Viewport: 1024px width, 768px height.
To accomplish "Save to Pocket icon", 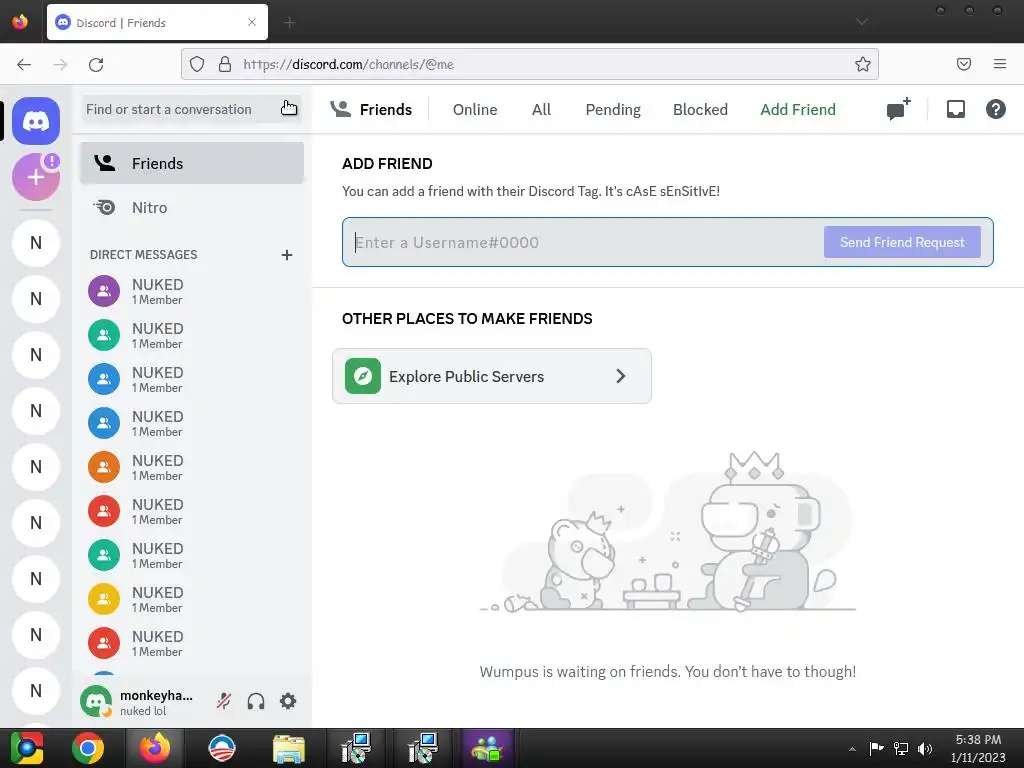I will click(964, 64).
